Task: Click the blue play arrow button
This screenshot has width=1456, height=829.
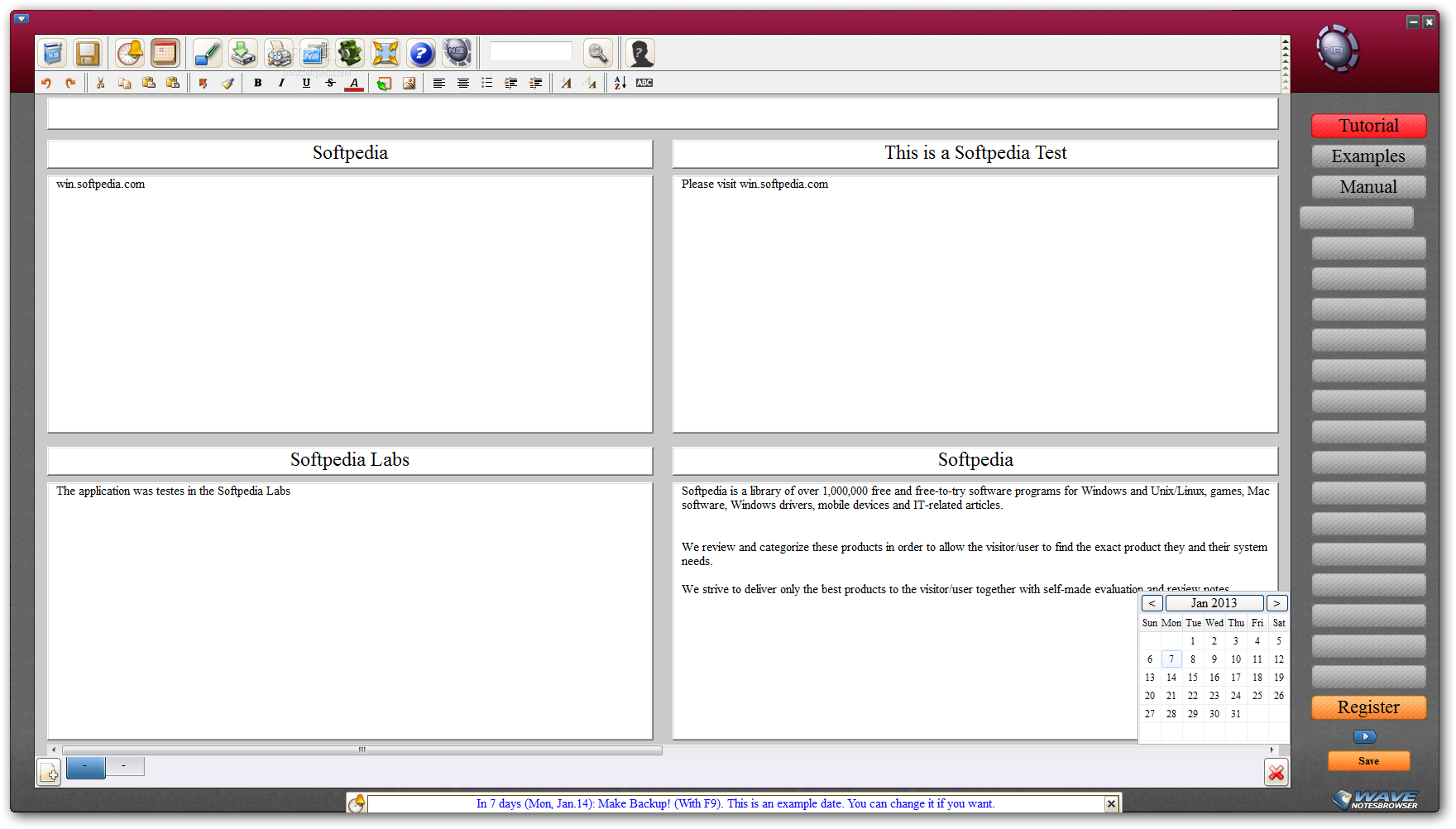Action: point(1365,736)
